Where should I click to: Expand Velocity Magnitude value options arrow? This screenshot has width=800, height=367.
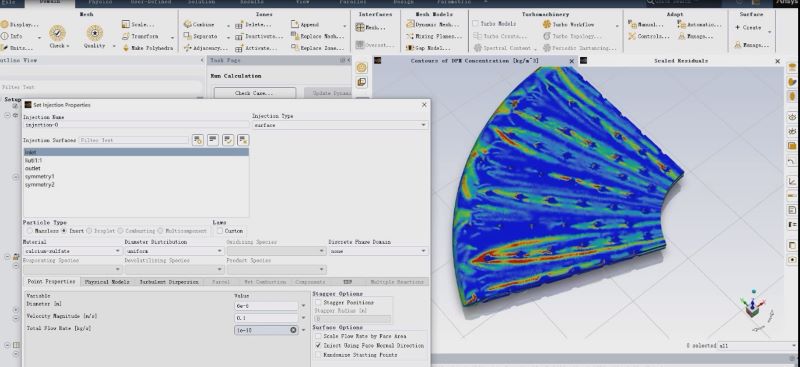click(x=303, y=318)
